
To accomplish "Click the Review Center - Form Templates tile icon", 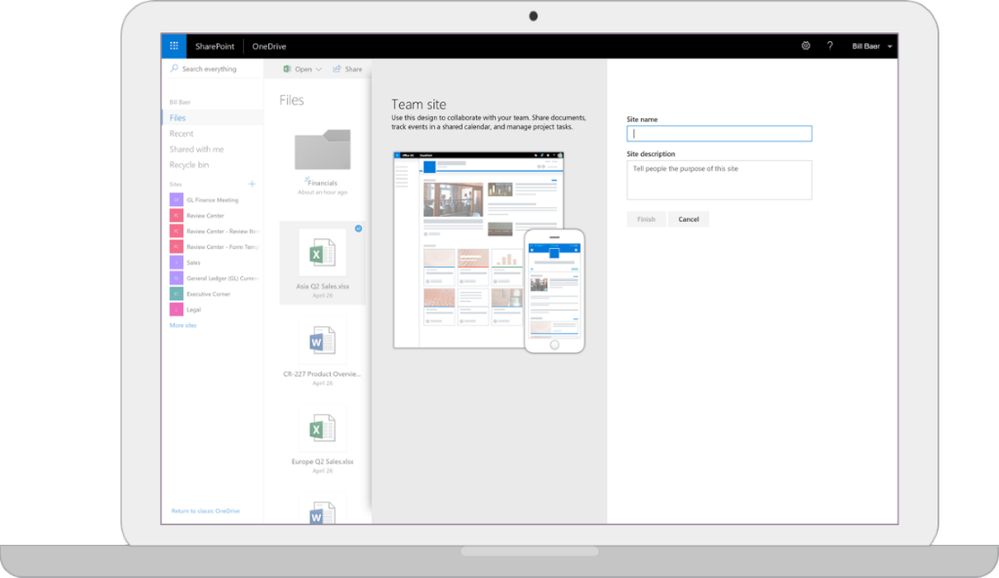I will click(x=176, y=247).
